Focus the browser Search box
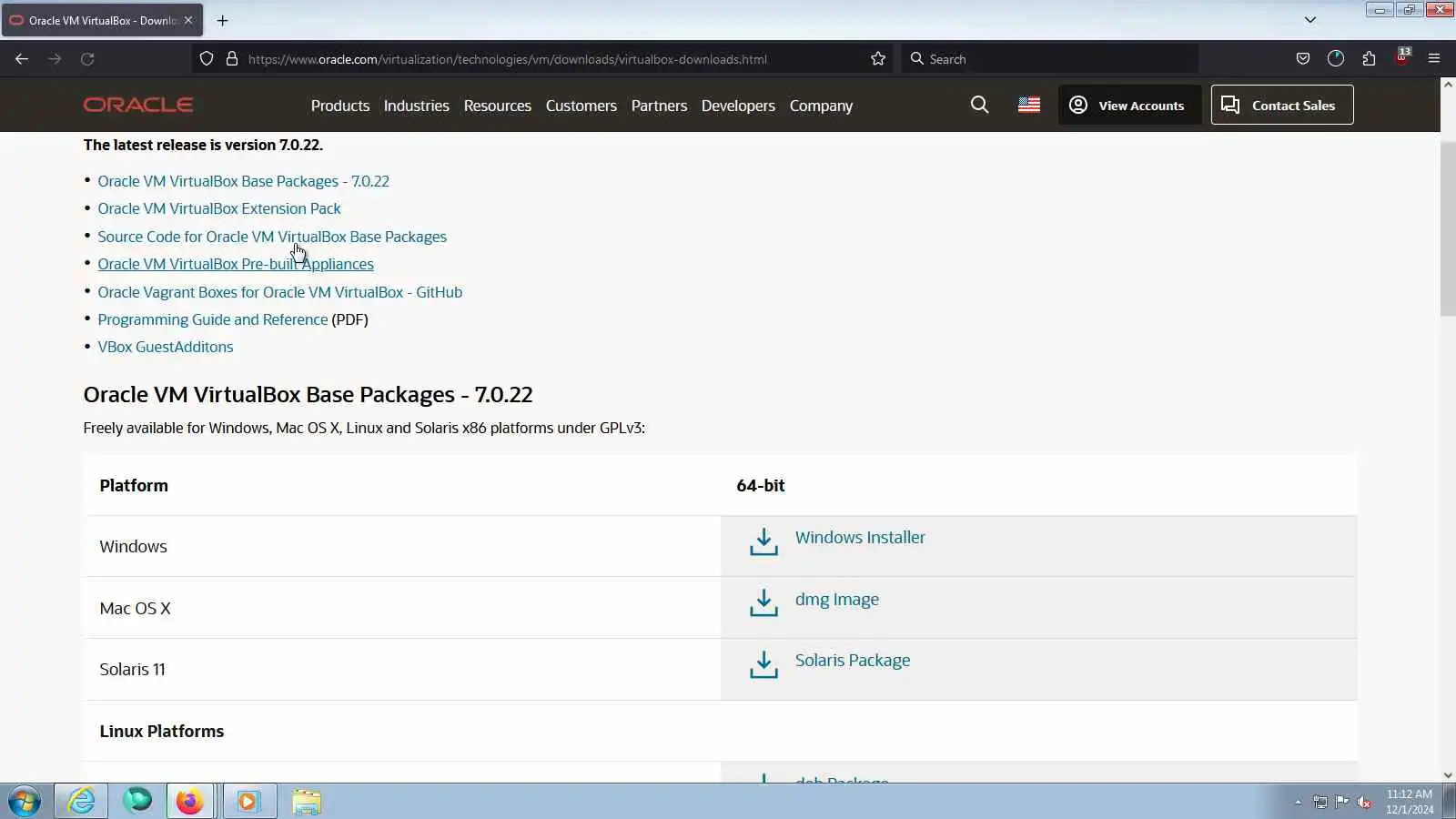 pos(1050,59)
